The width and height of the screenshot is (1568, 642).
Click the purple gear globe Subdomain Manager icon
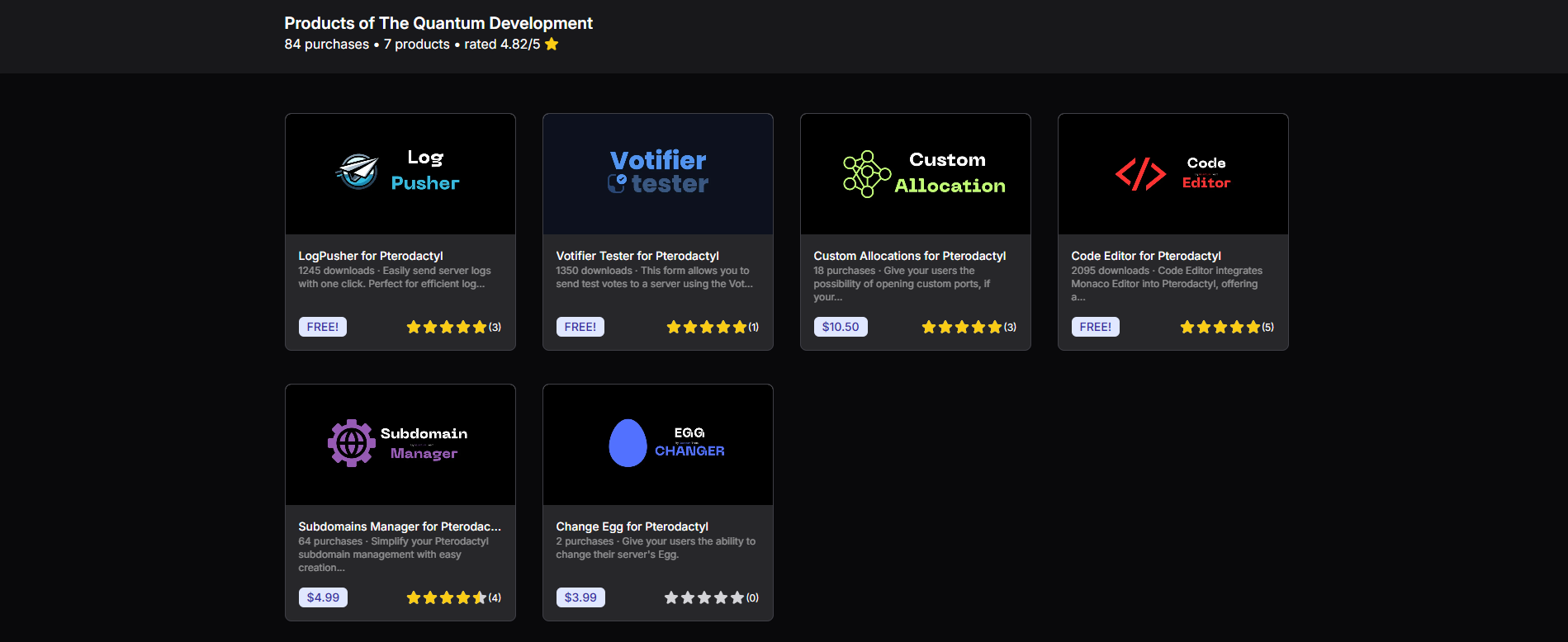(351, 443)
